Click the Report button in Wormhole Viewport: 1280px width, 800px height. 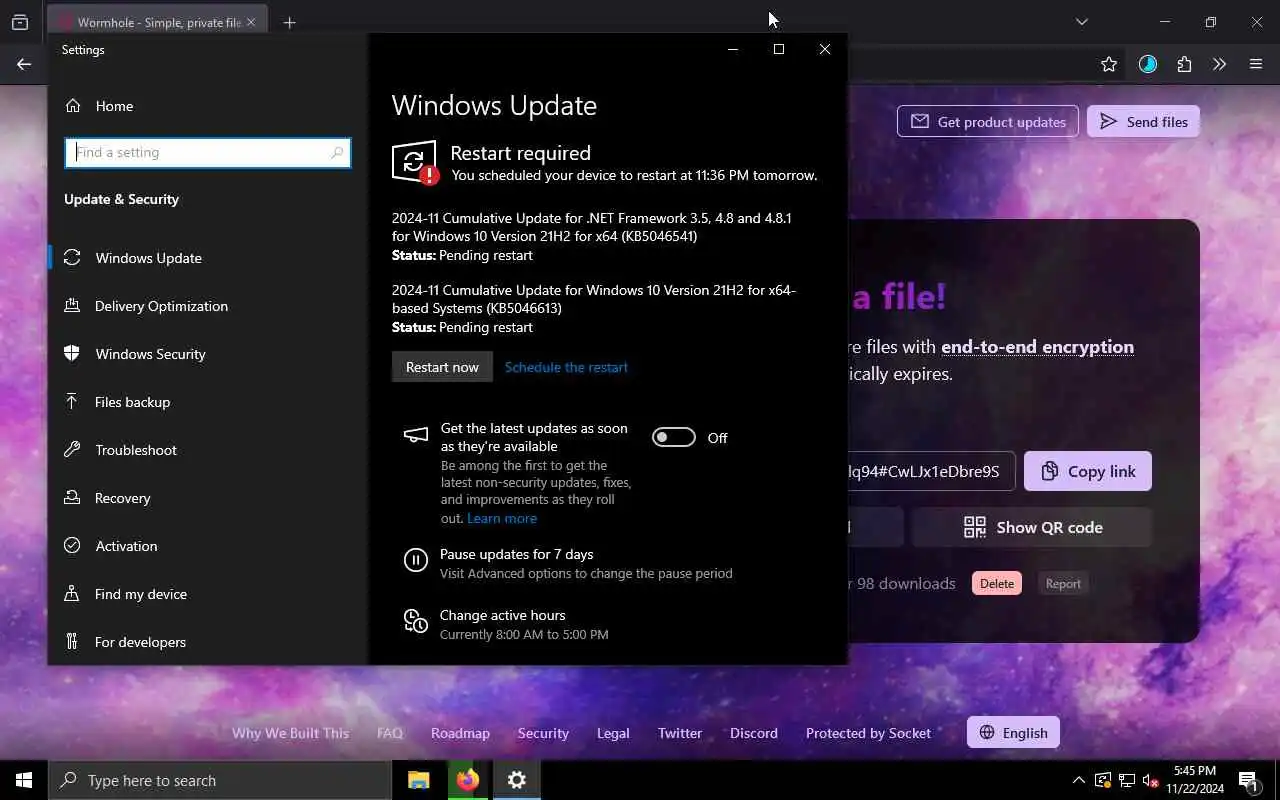coord(1063,583)
